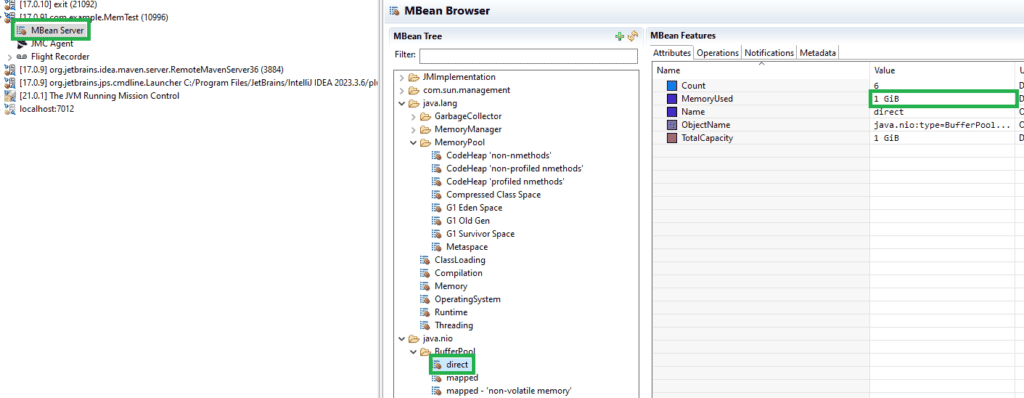1024x398 pixels.
Task: Open the Notifications tab
Action: coord(769,53)
